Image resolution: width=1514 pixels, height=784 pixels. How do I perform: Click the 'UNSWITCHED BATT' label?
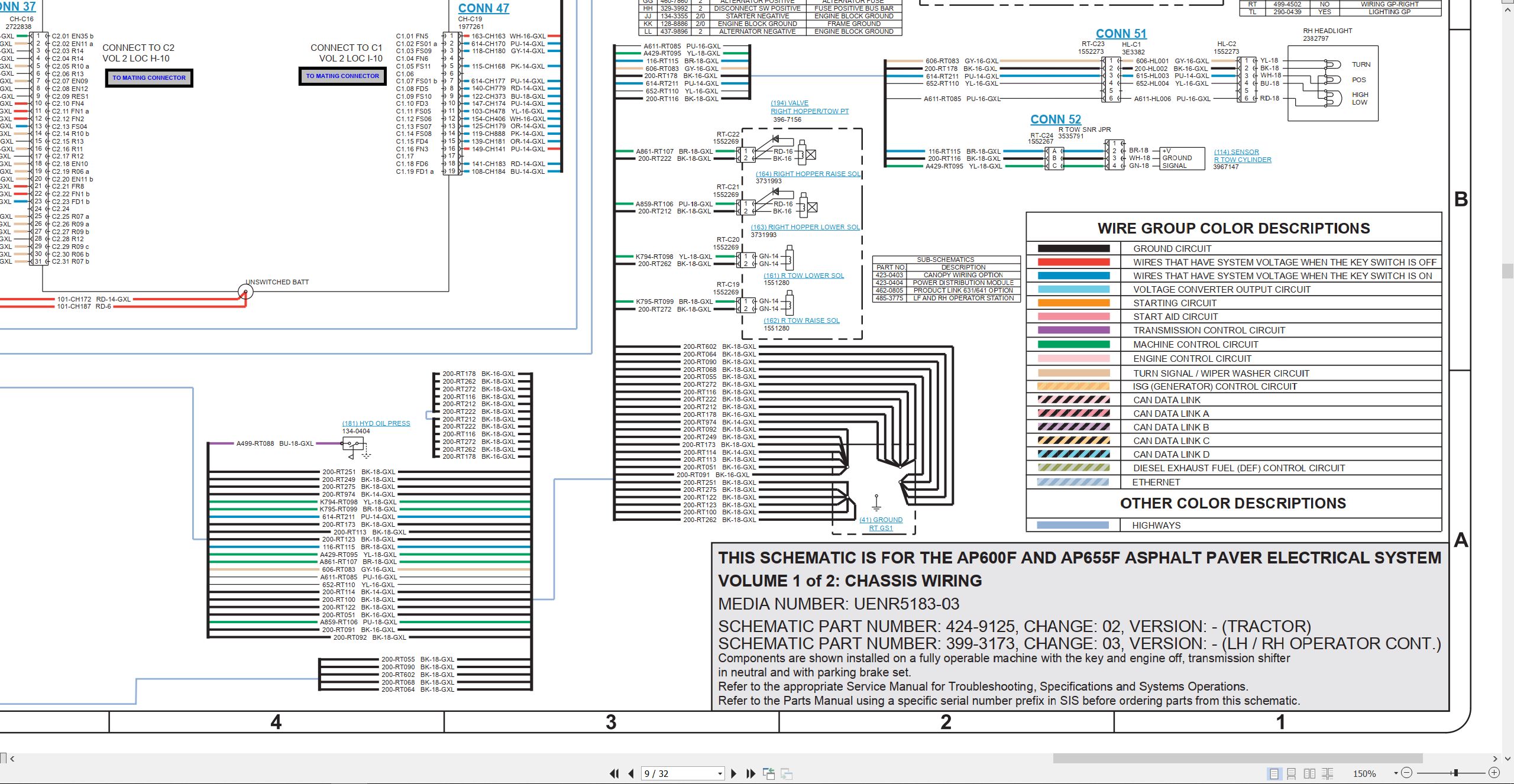click(x=277, y=282)
